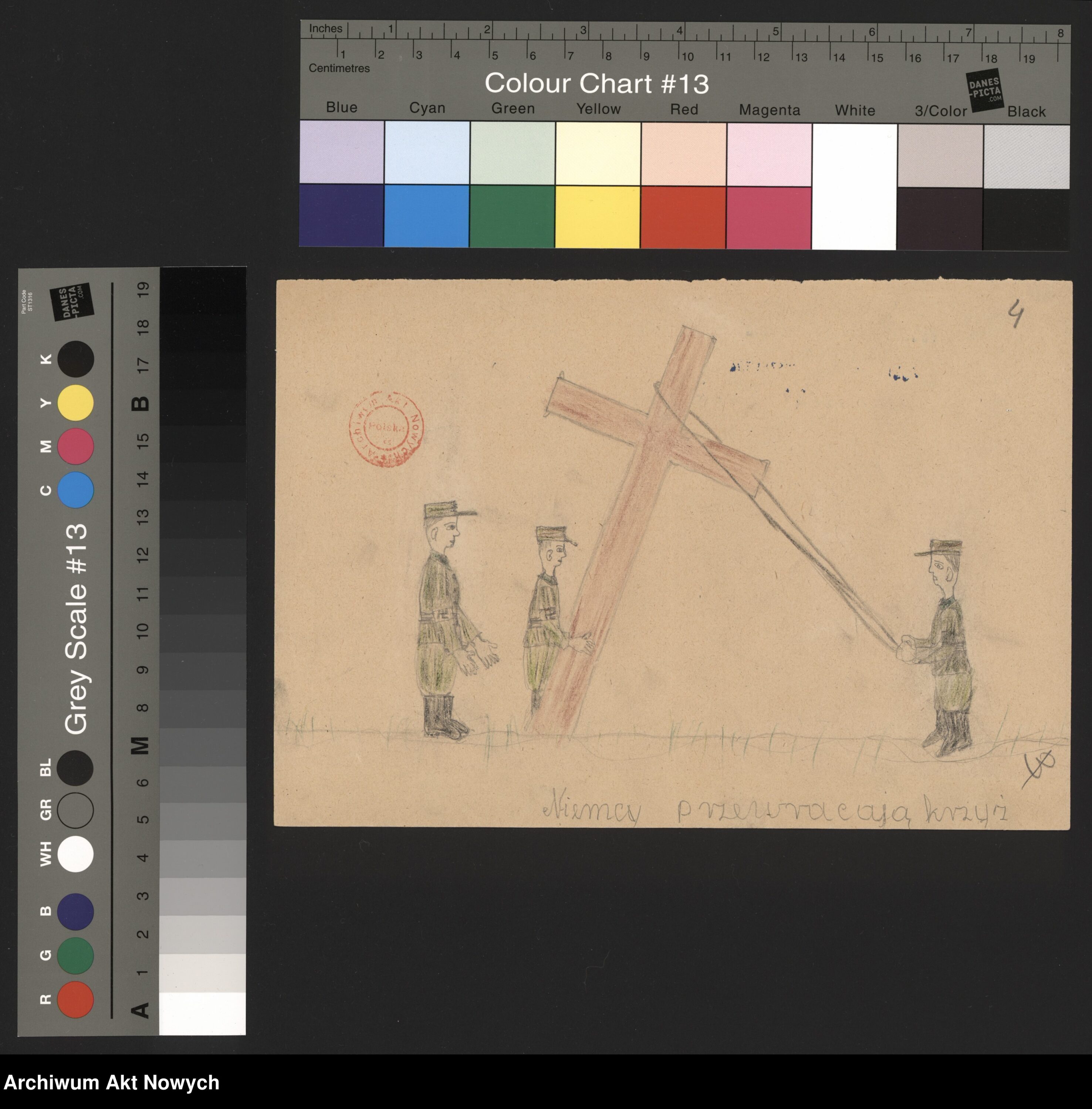Click the pencilled number 4 on the drawing
The width and height of the screenshot is (1092, 1109).
[x=1016, y=314]
